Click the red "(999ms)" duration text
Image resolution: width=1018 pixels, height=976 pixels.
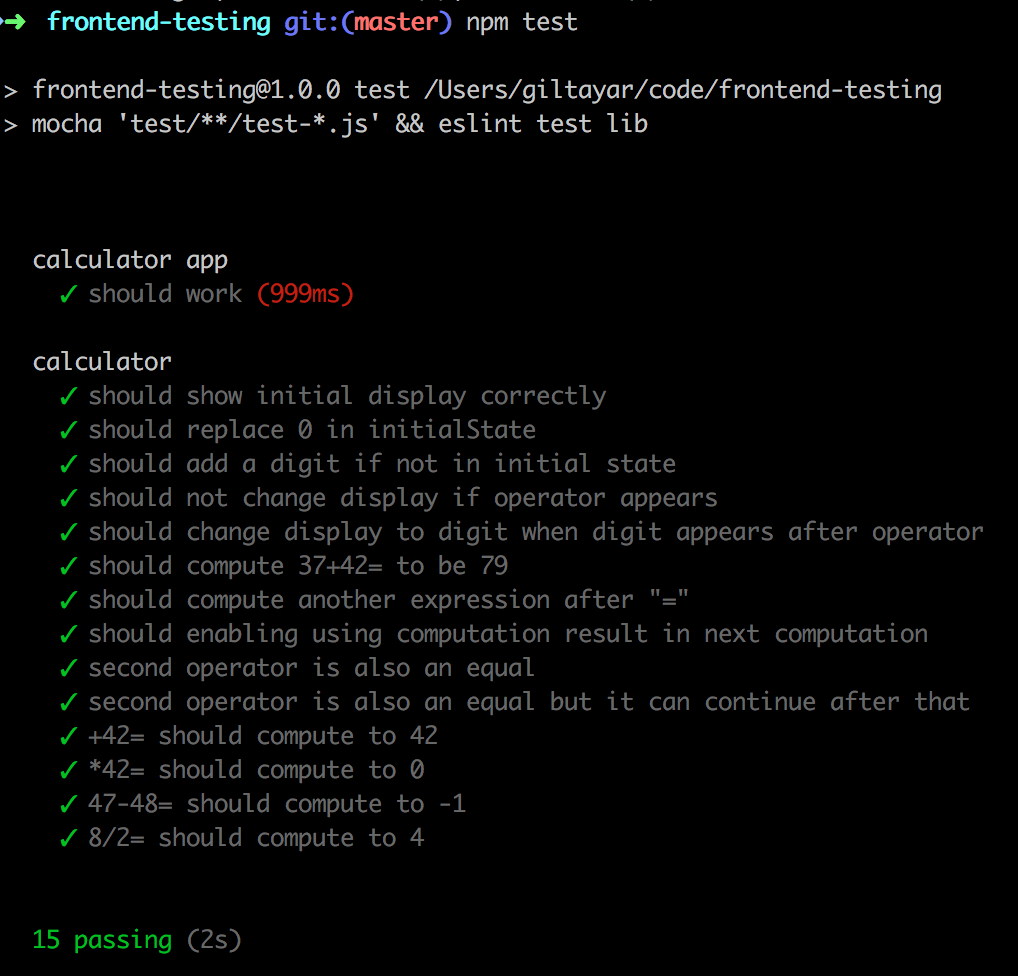[x=305, y=294]
